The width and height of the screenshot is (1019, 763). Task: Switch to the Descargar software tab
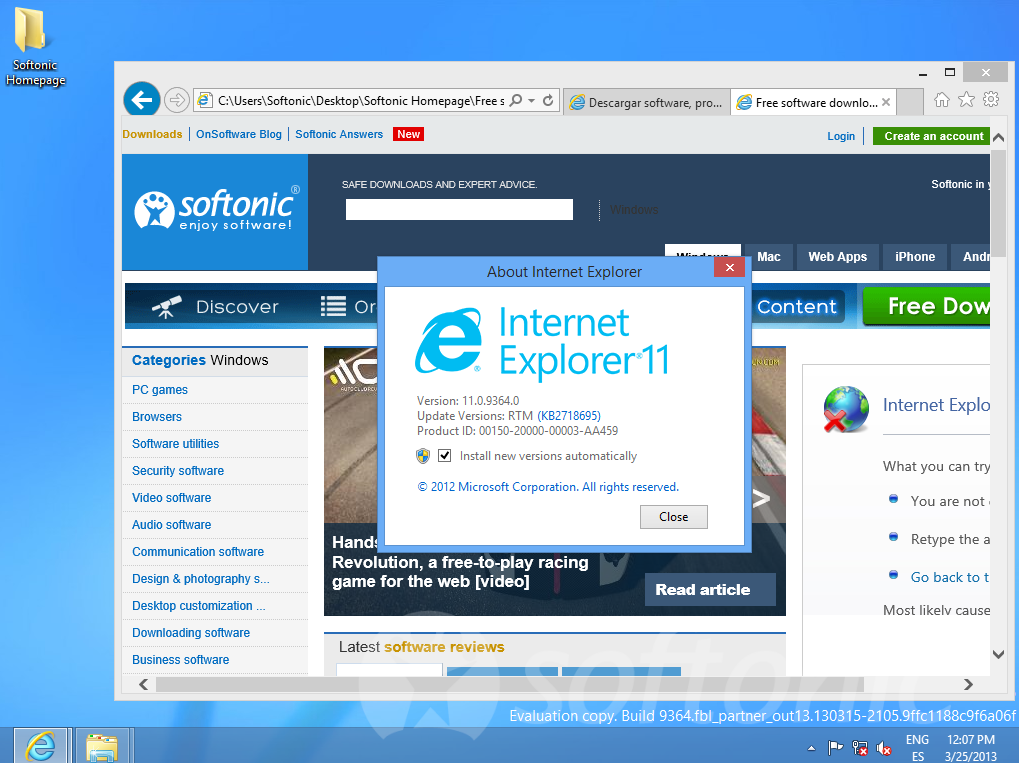645,101
